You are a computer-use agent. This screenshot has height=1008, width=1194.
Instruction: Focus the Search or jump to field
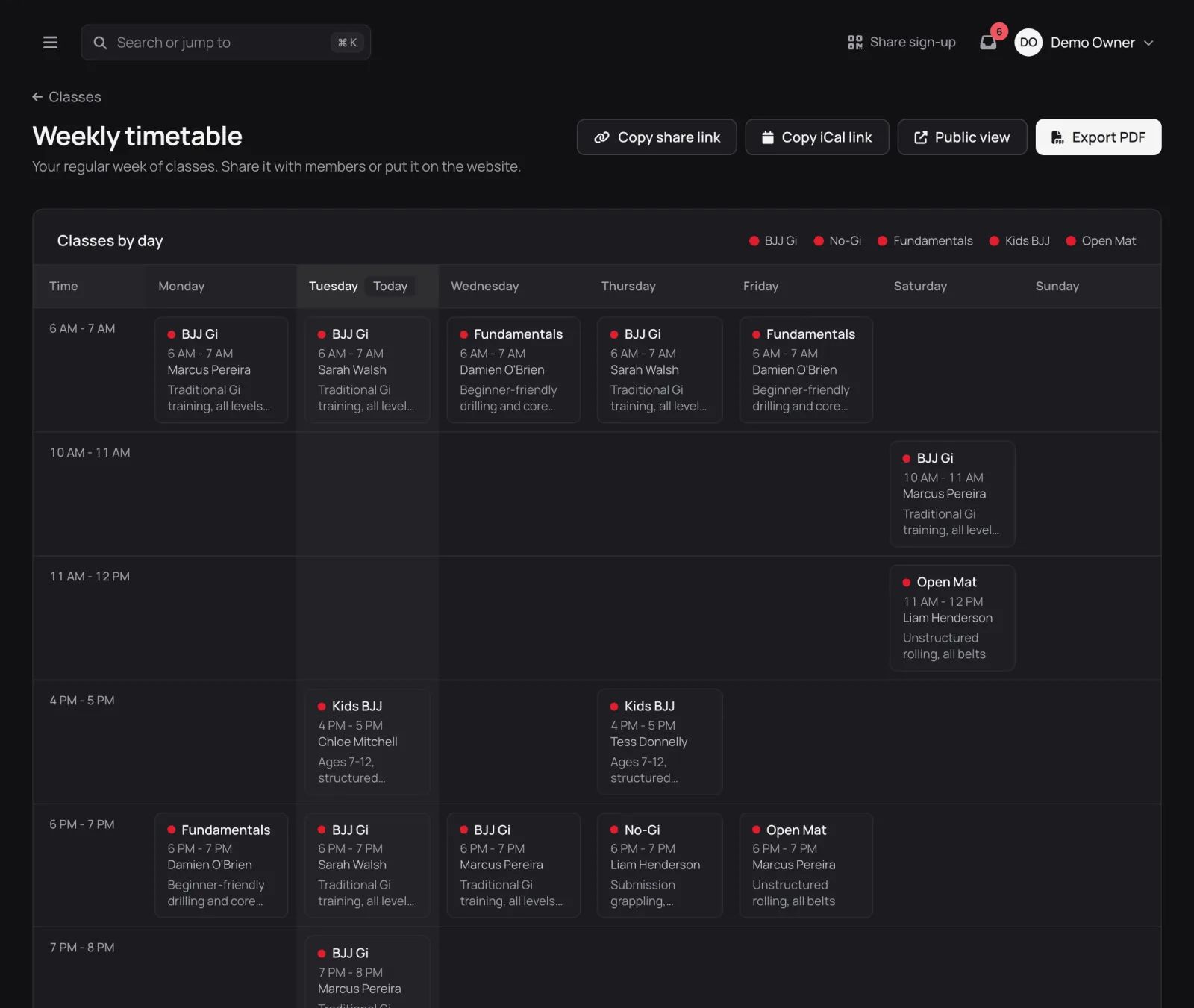(x=225, y=43)
